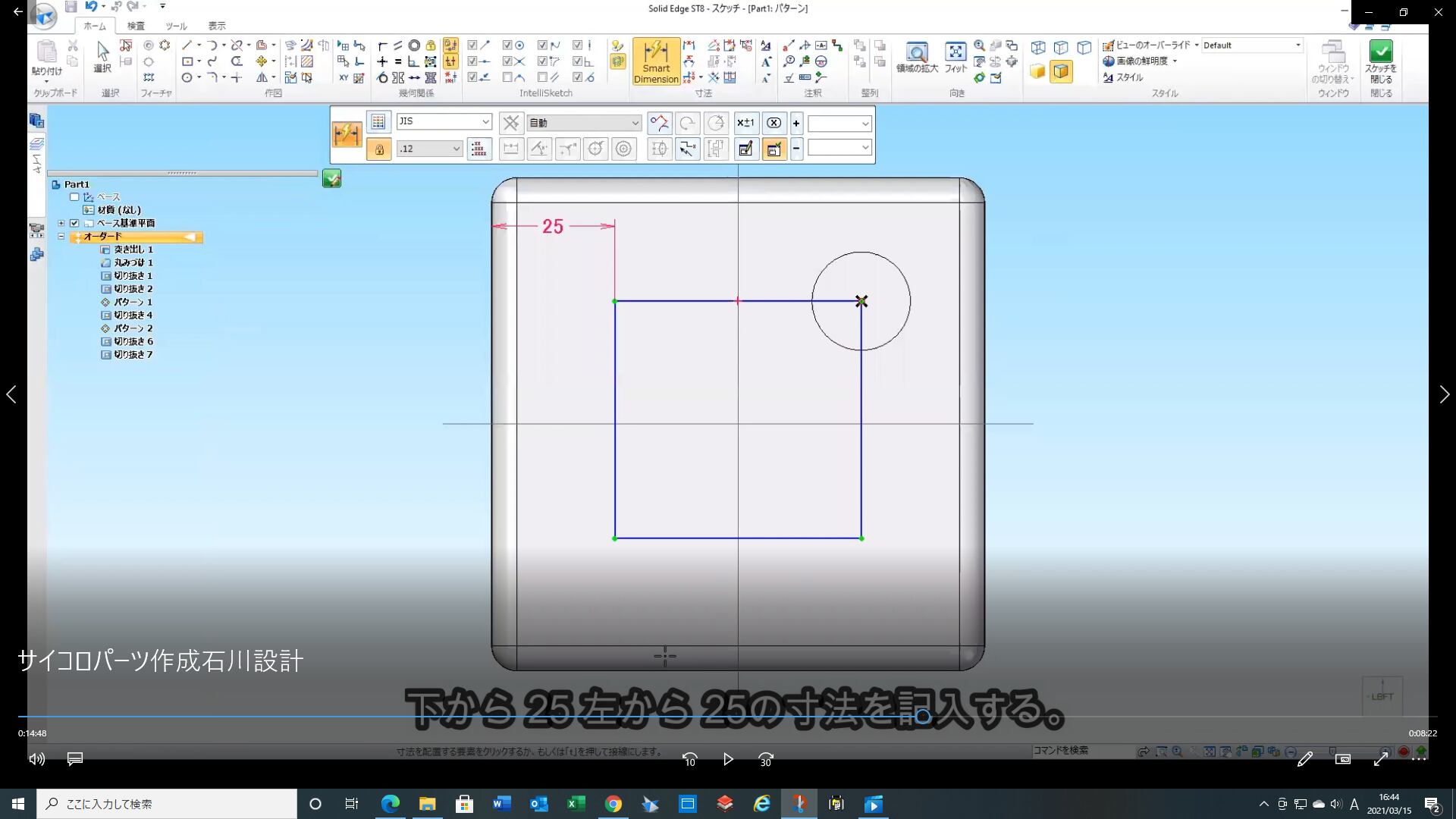Toggle first IntelliSketch endpoint checkbox
Image resolution: width=1456 pixels, height=819 pixels.
[x=472, y=45]
